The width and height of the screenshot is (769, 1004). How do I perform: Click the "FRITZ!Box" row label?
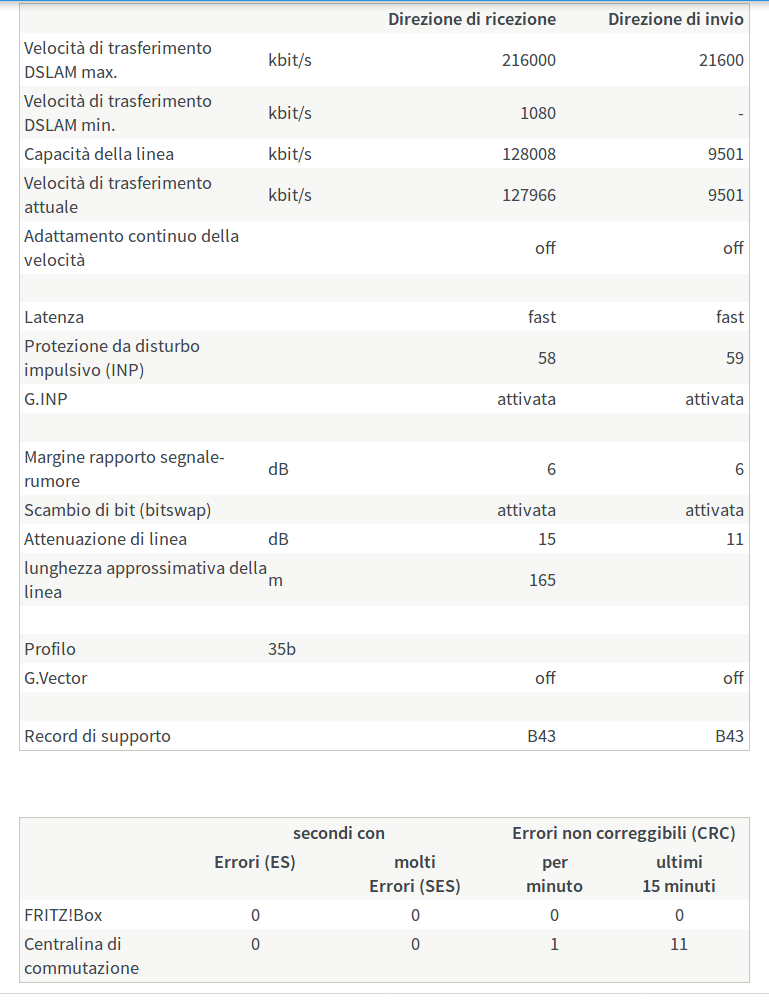tap(63, 915)
